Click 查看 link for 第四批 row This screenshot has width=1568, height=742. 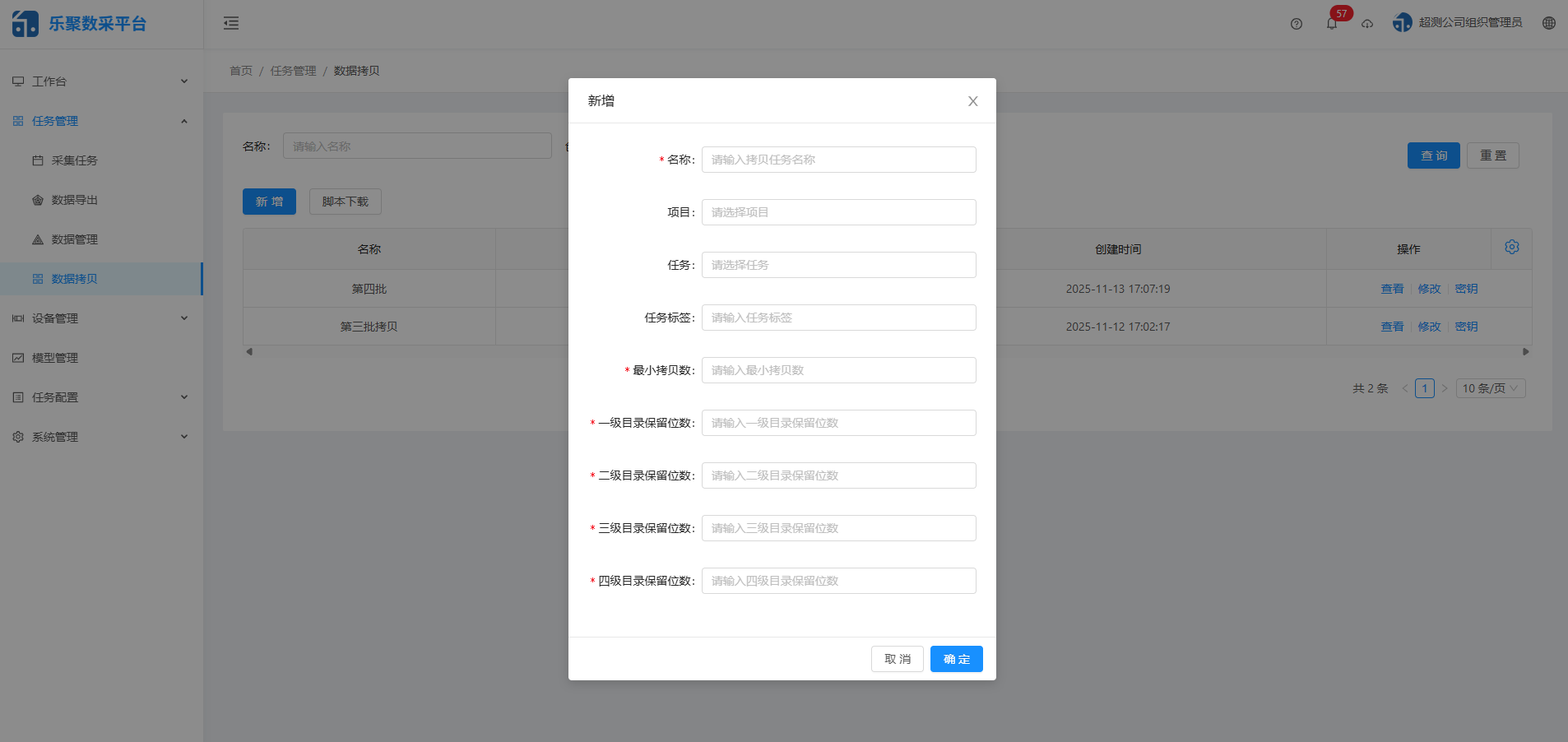(1392, 289)
